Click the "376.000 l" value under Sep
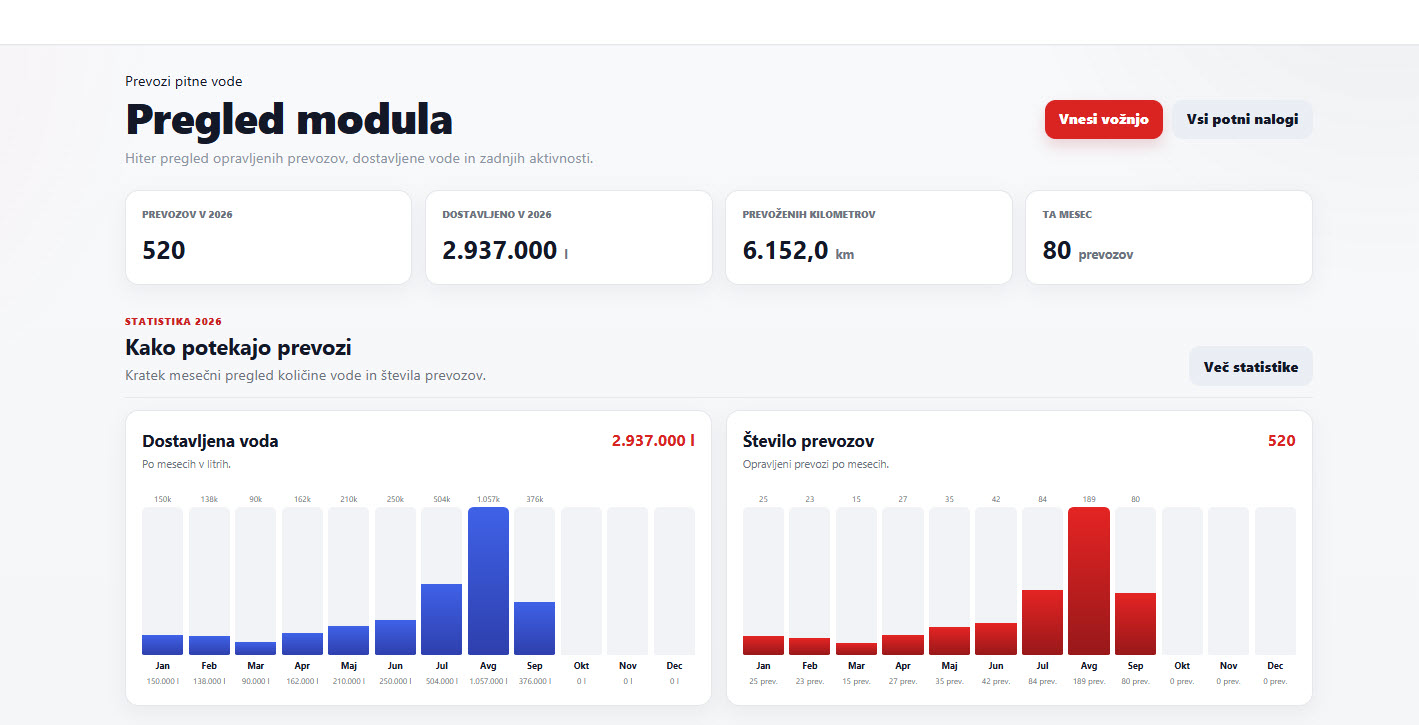Viewport: 1419px width, 725px height. point(534,681)
